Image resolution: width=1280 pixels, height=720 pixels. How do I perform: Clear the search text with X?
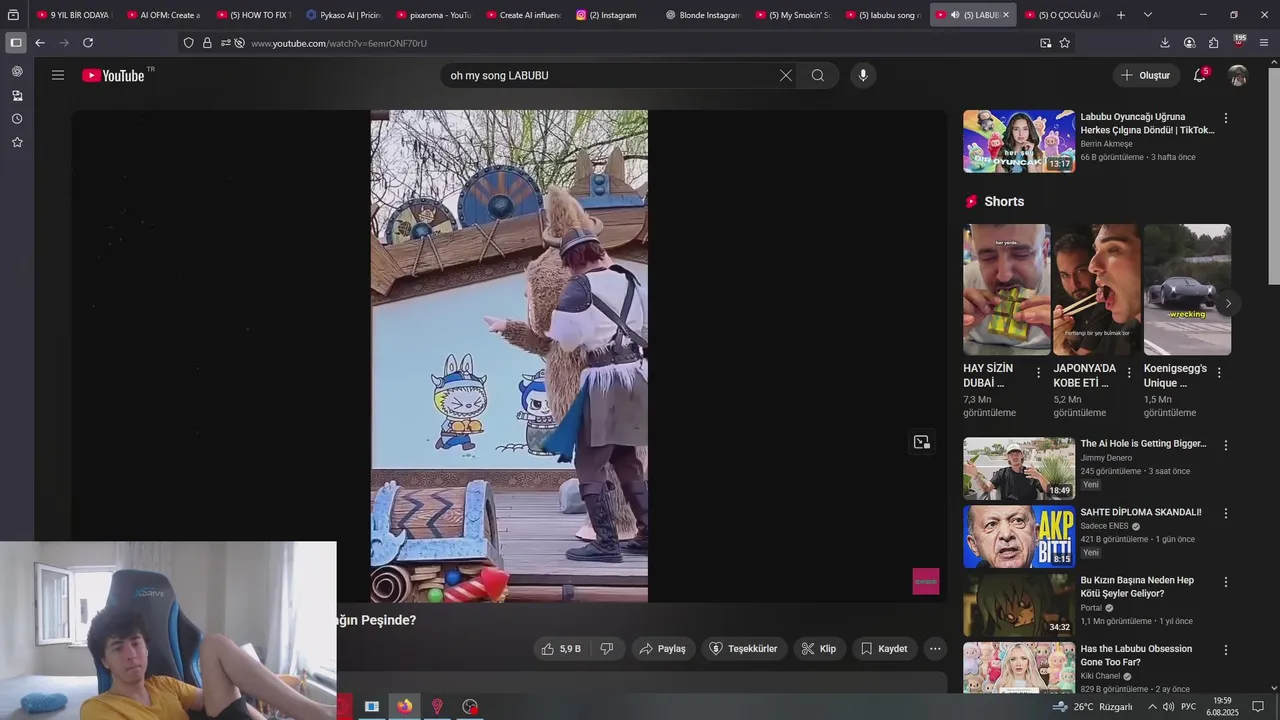(786, 75)
